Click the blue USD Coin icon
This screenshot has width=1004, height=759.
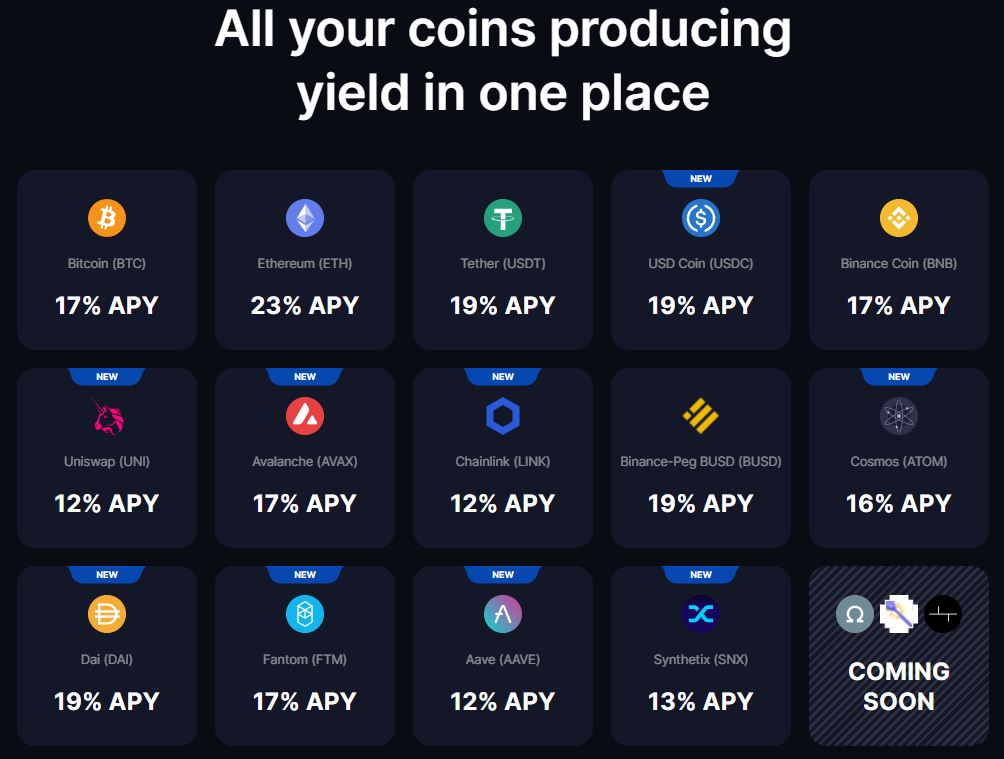pos(701,217)
